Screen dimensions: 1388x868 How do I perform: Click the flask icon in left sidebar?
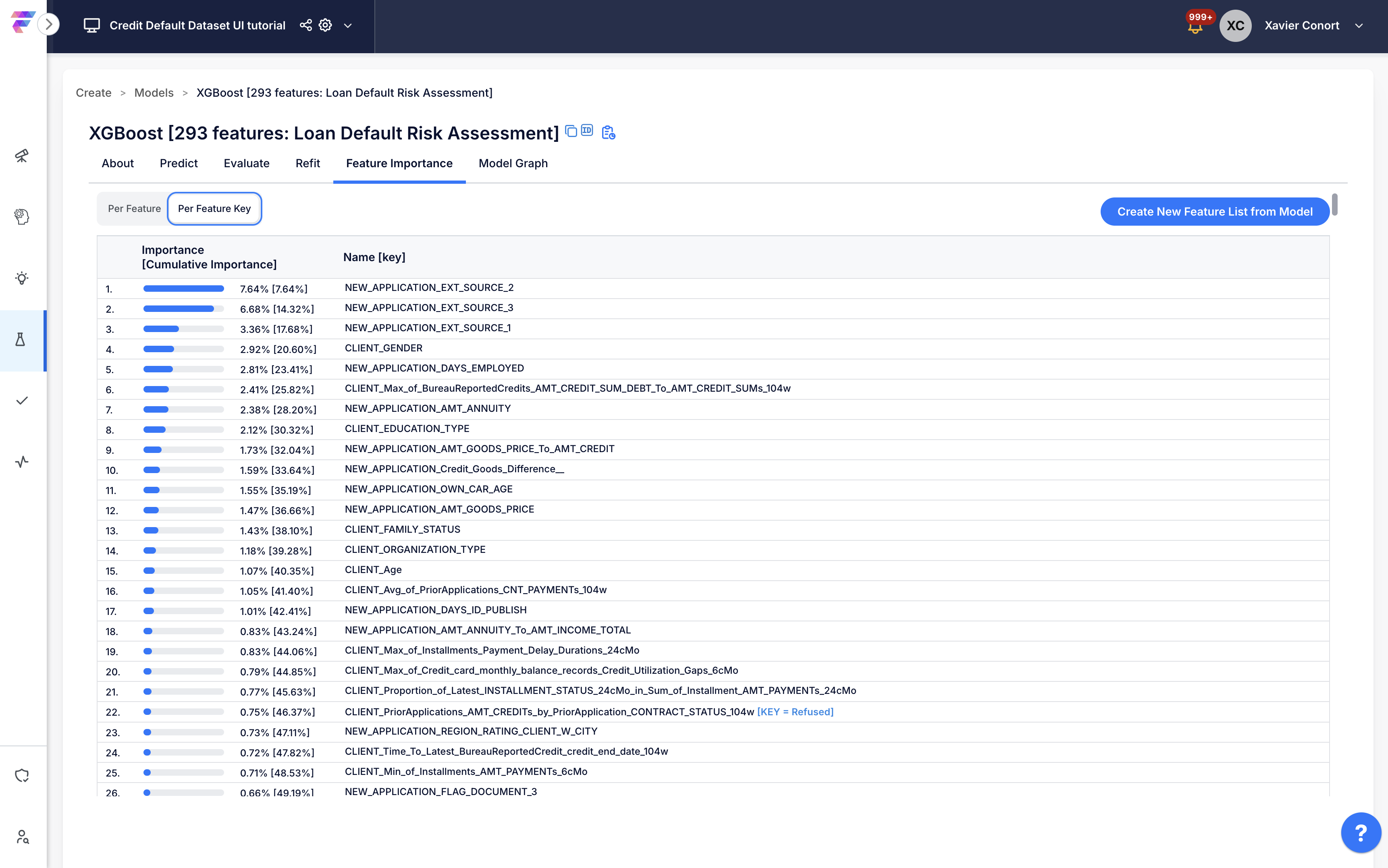click(21, 340)
